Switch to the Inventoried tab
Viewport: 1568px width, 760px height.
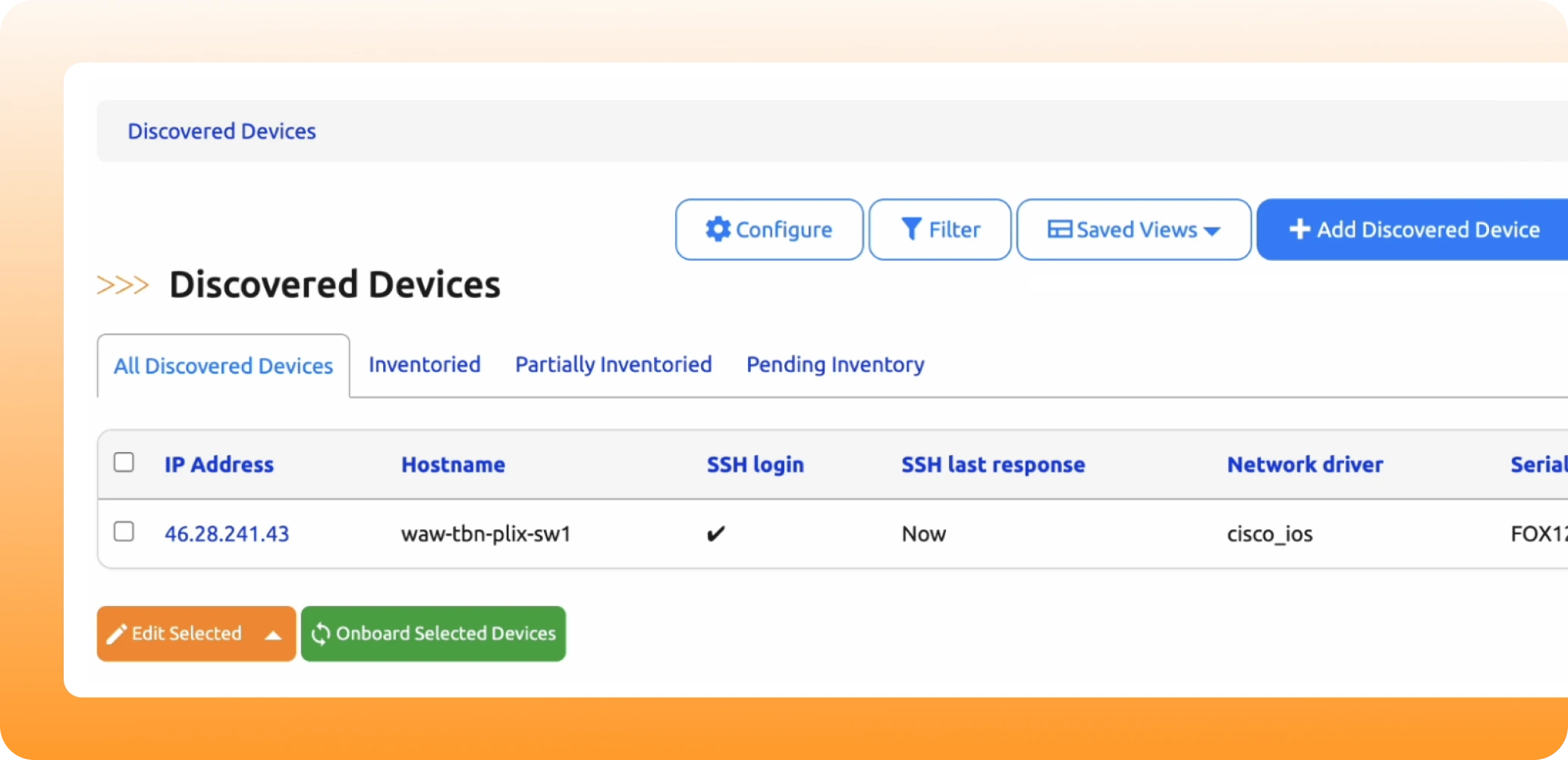(424, 365)
